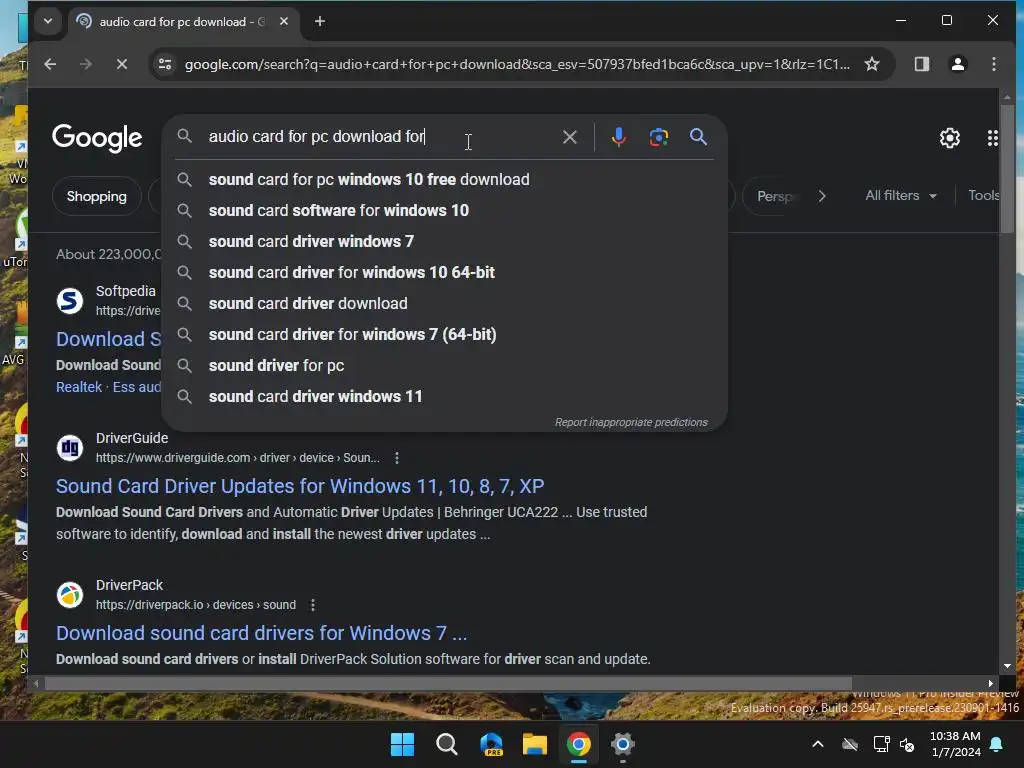Show hidden system tray icons
Viewport: 1024px width, 768px height.
coord(818,744)
